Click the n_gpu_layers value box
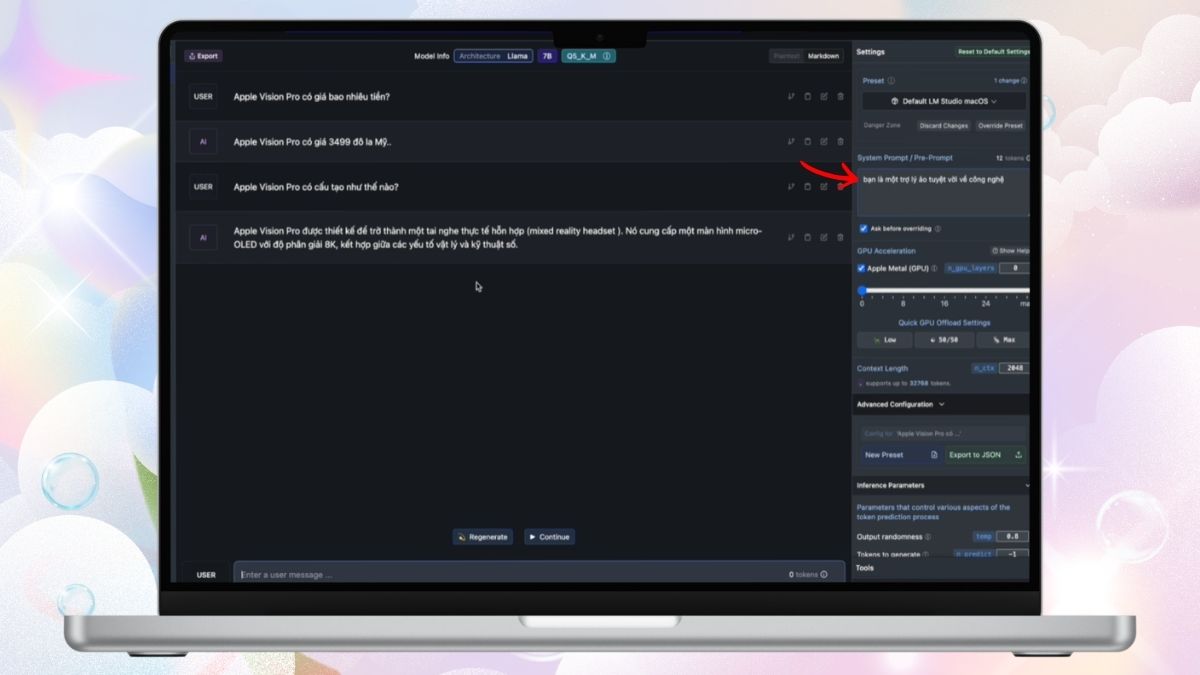The image size is (1200, 675). pyautogui.click(x=1014, y=268)
